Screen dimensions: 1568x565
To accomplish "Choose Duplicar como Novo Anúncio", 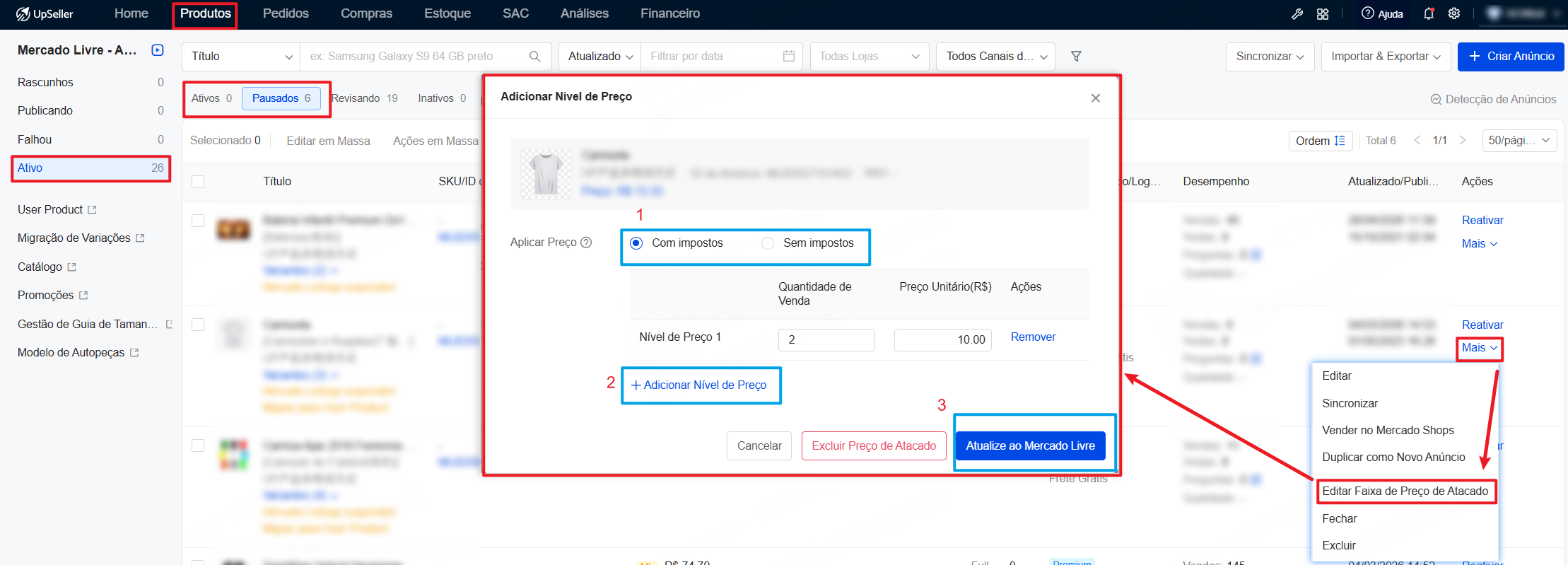I will click(x=1394, y=458).
